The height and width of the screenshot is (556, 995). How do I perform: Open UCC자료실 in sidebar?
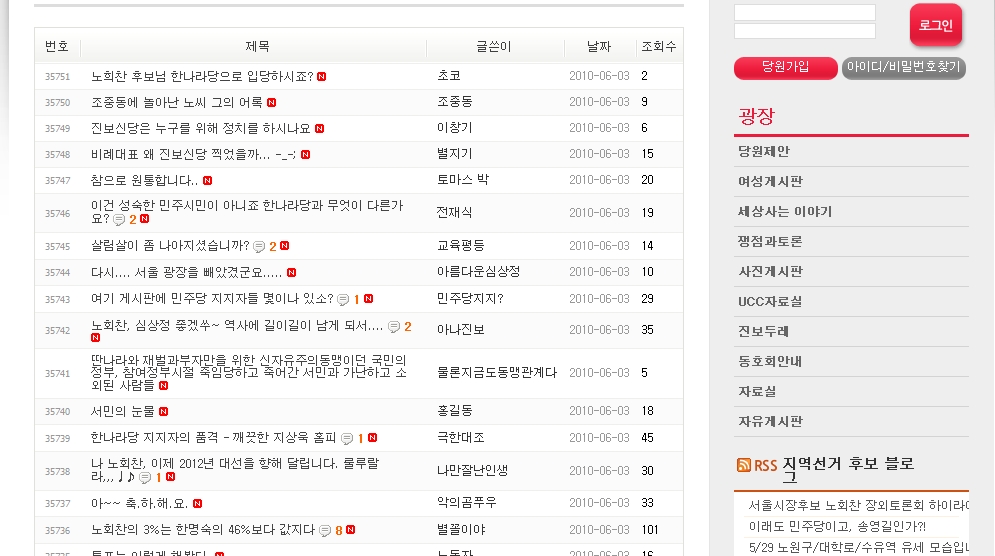(x=770, y=301)
